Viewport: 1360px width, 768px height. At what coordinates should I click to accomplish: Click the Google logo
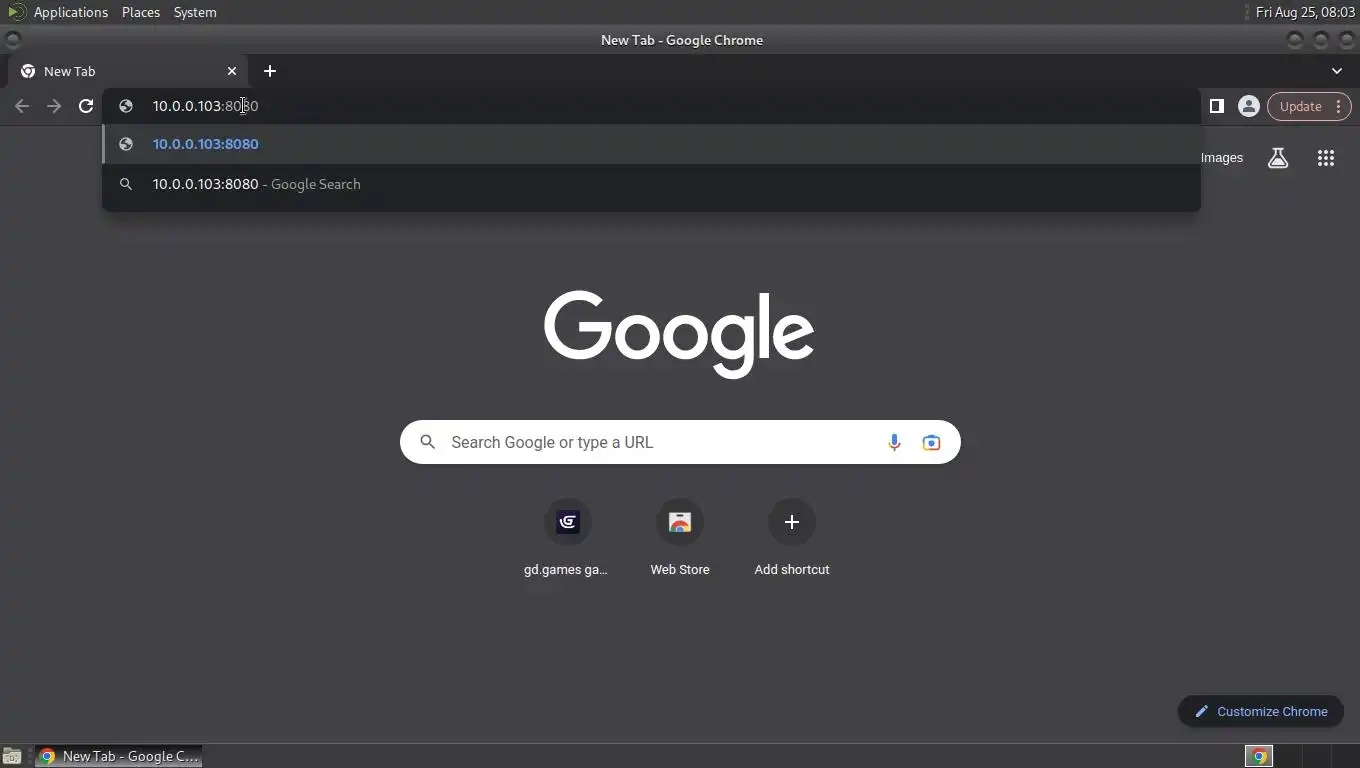[x=679, y=334]
